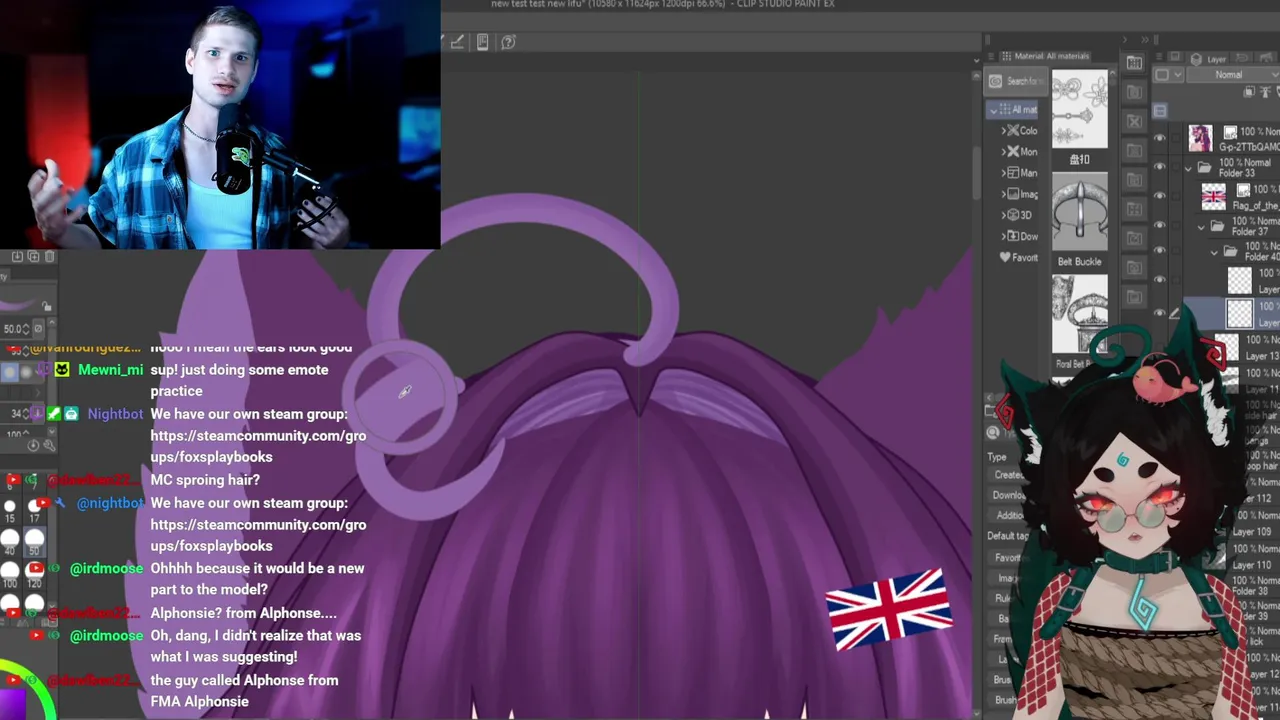The width and height of the screenshot is (1280, 720).
Task: Click the lighthouse reference layer icon
Action: point(1267,92)
